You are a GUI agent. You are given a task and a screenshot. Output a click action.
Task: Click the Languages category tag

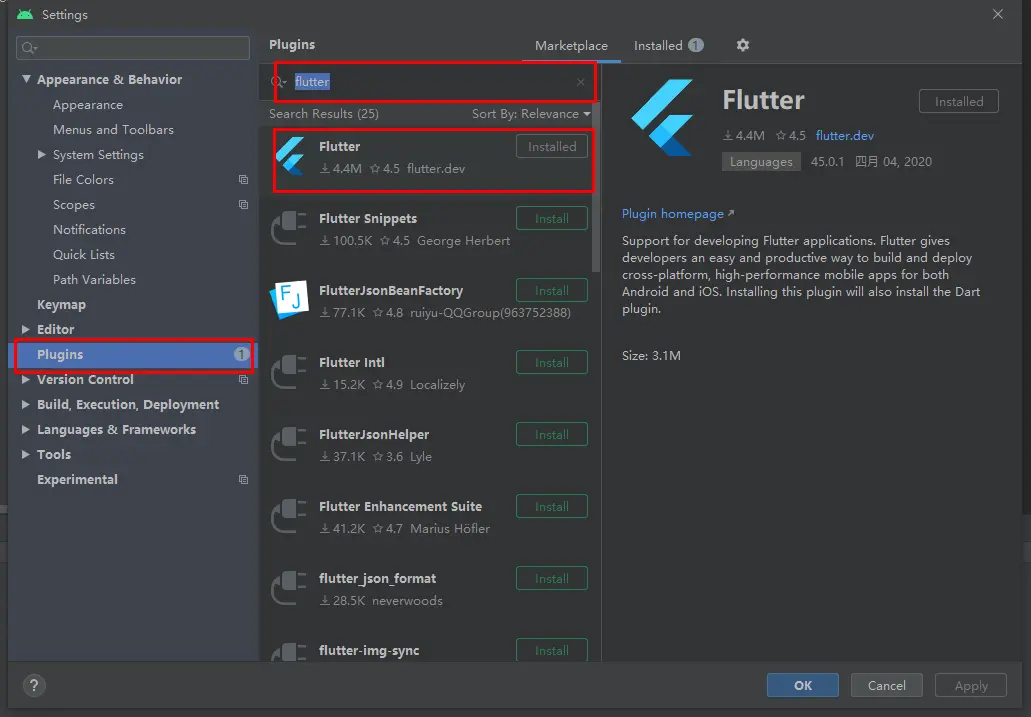coord(761,162)
